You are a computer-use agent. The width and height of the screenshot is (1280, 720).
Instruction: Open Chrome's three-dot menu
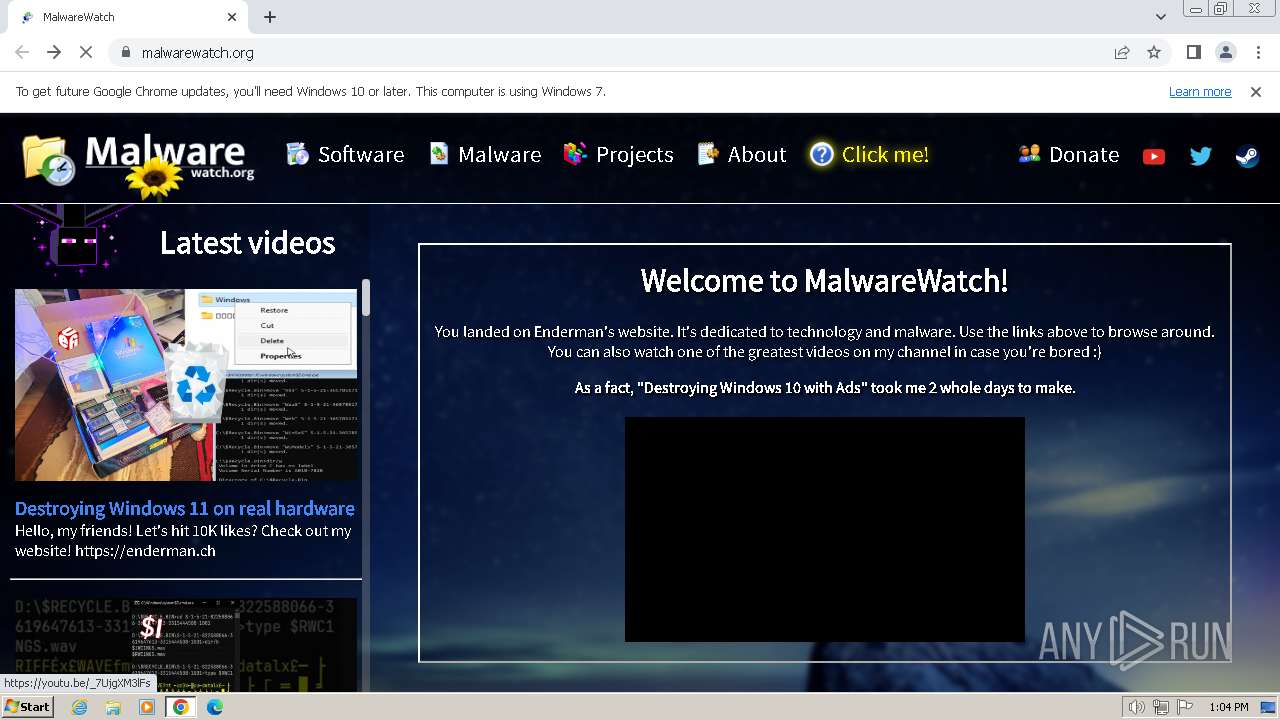(1258, 52)
